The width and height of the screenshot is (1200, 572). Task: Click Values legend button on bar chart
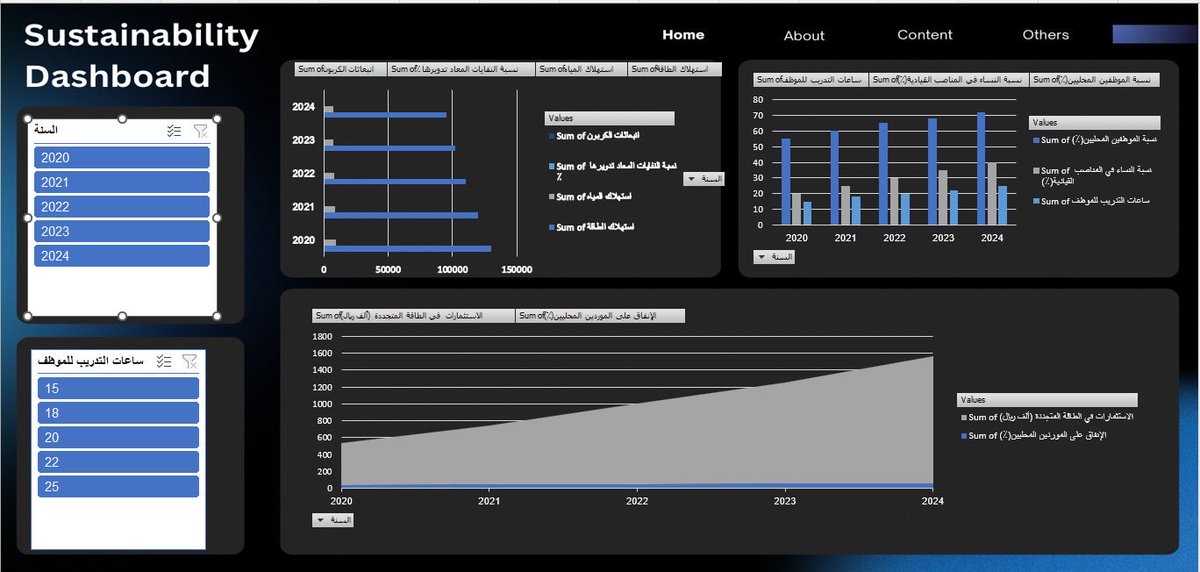pos(610,118)
